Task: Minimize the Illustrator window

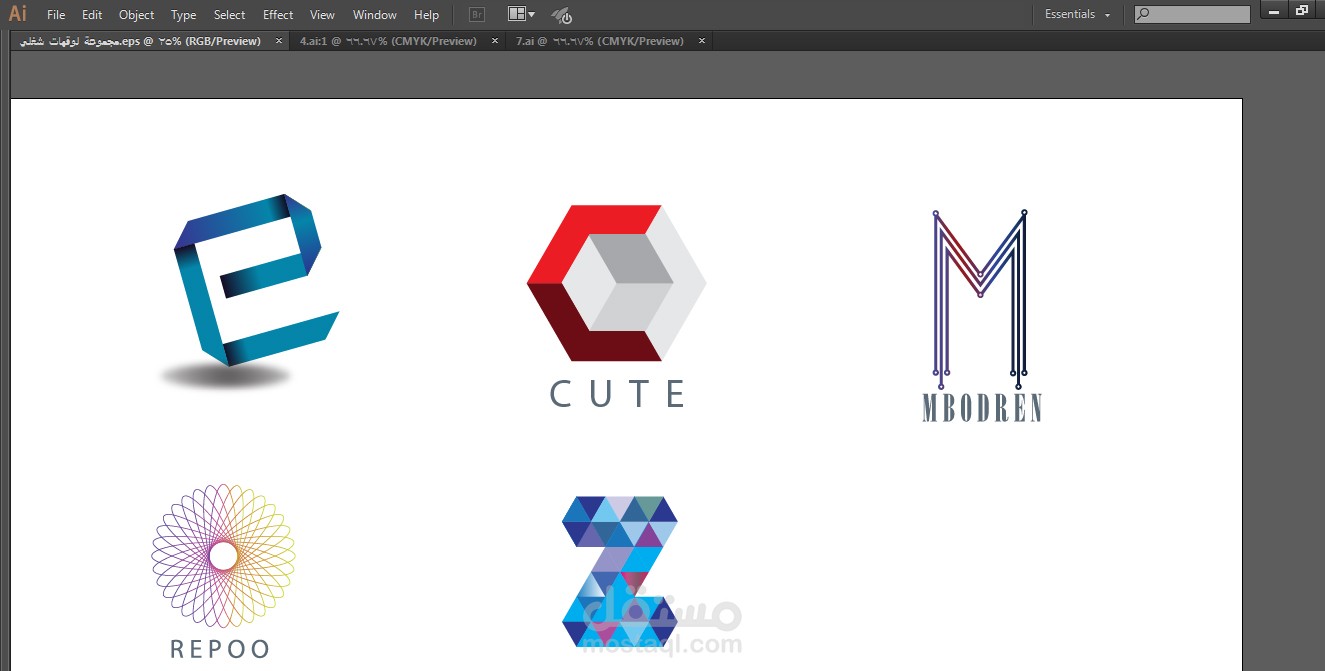Action: tap(1272, 10)
